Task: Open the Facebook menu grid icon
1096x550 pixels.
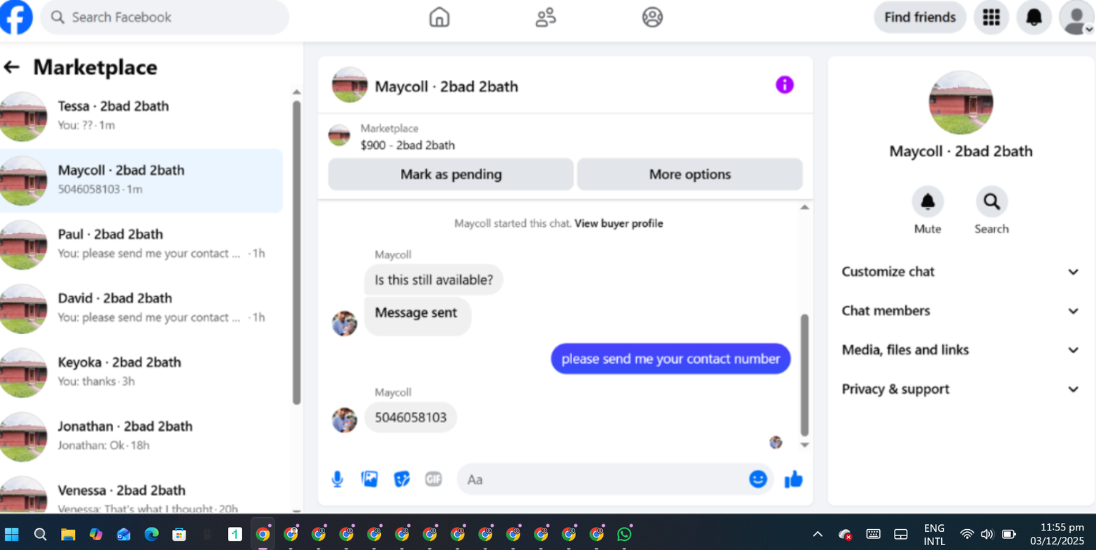Action: coord(991,17)
